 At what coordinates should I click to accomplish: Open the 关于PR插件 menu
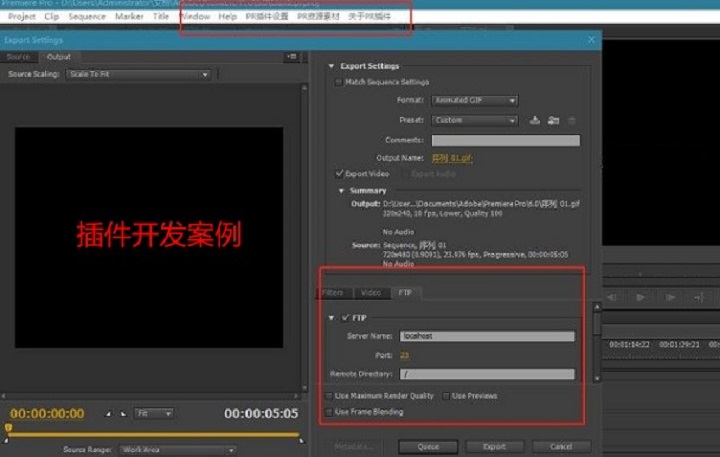pos(369,17)
